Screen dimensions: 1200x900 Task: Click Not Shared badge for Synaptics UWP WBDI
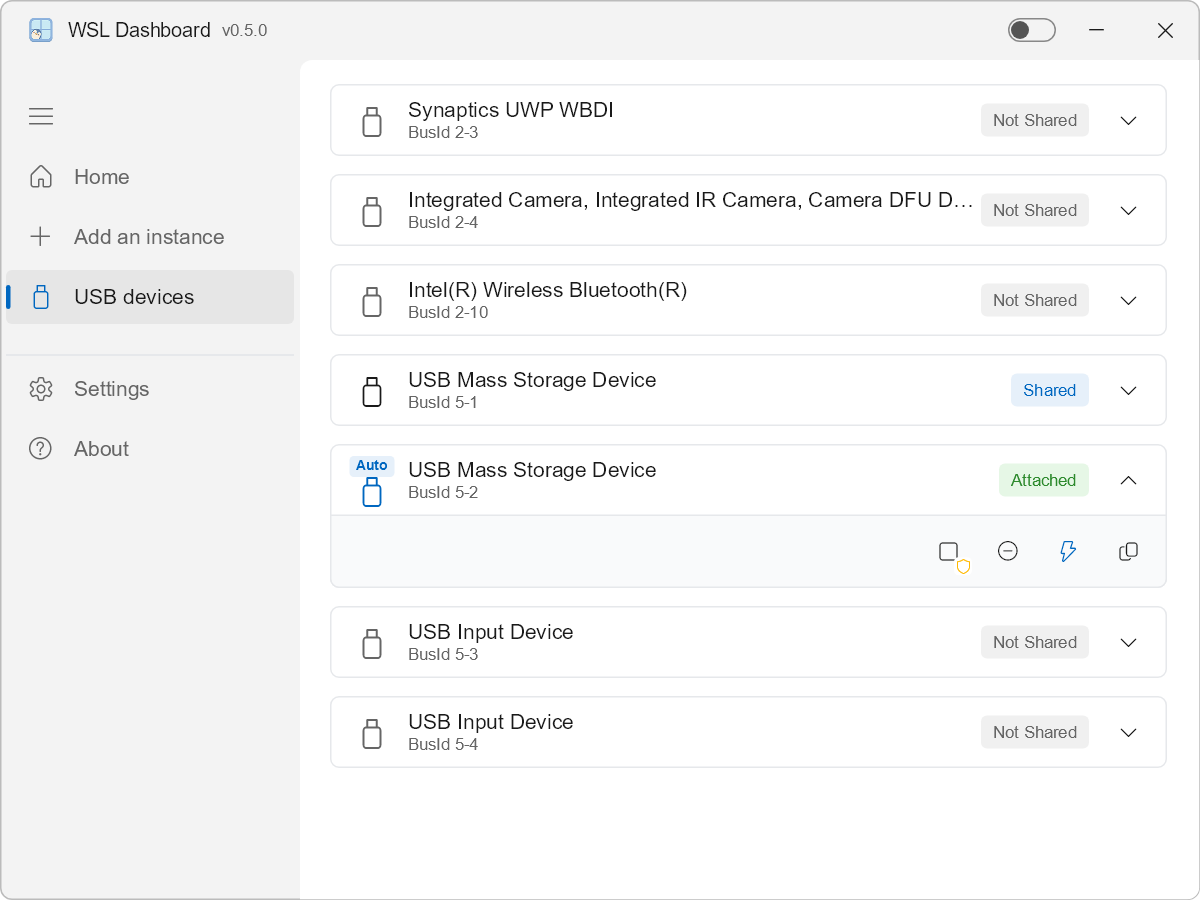point(1035,120)
